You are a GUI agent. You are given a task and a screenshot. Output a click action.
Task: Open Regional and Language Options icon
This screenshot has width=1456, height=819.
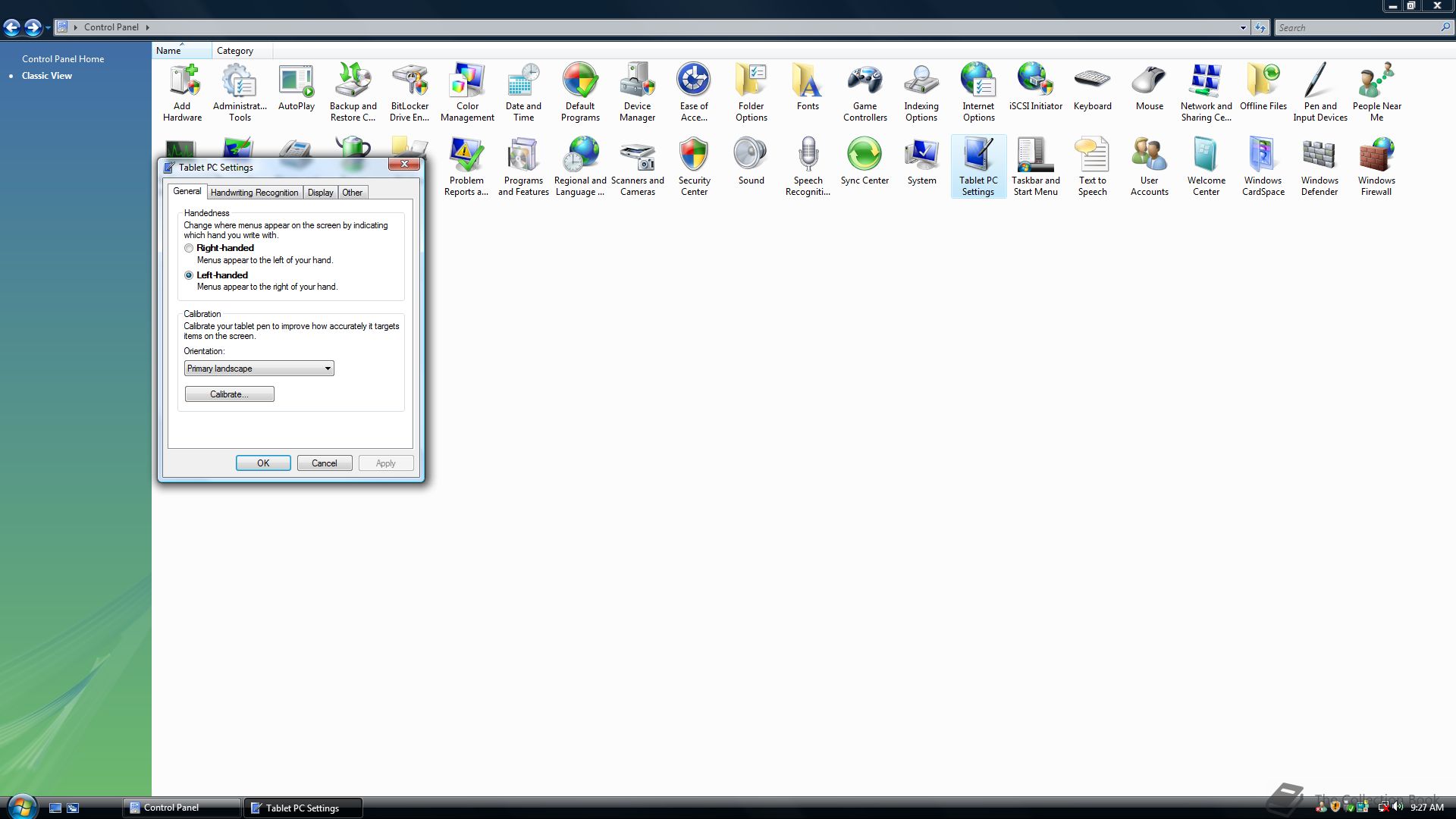[x=581, y=166]
